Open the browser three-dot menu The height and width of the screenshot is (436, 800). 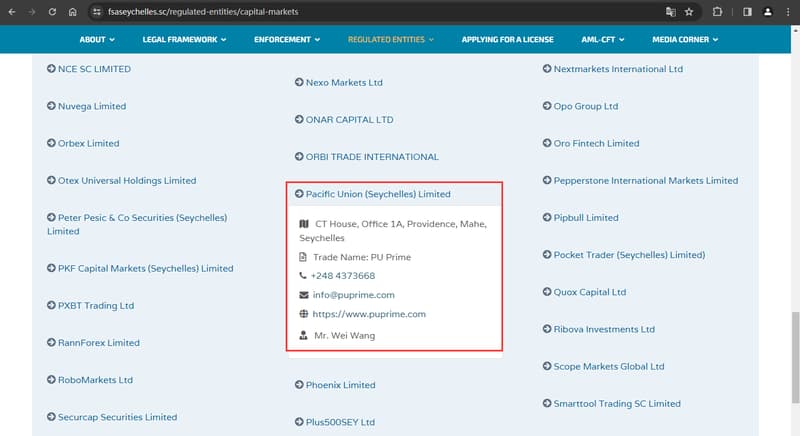[788, 12]
